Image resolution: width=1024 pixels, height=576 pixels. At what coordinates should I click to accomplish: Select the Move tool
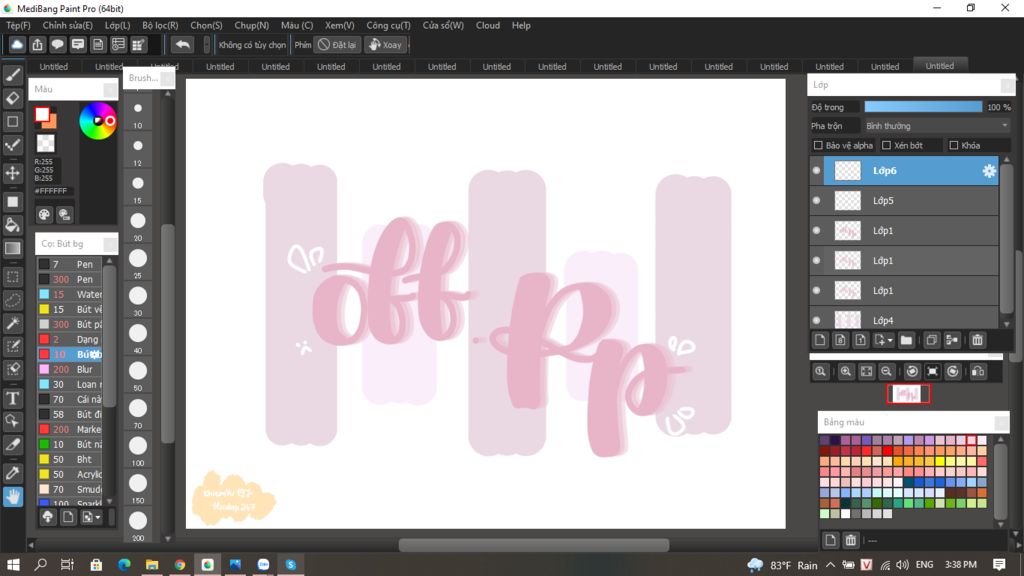[x=12, y=173]
